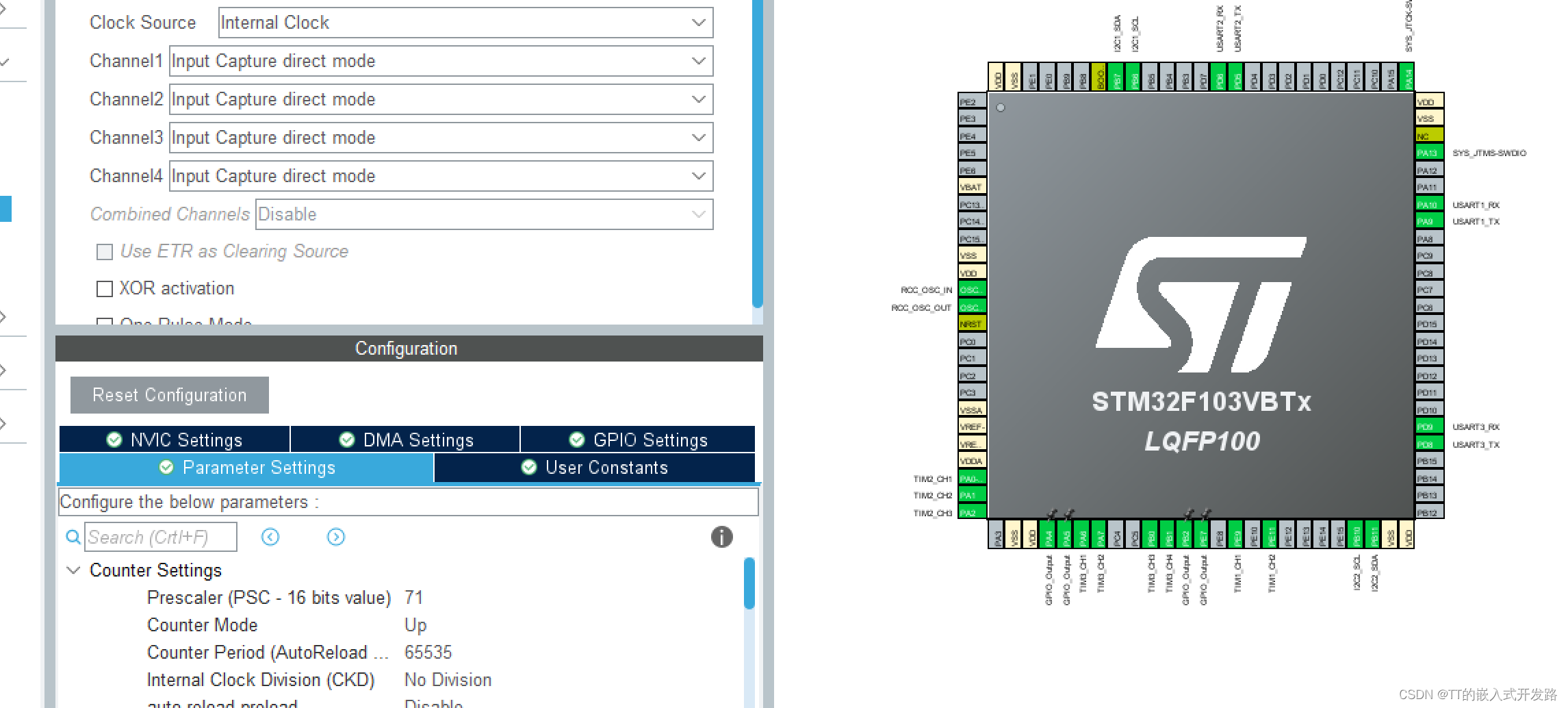Click the Configuration section header
Viewport: 1568px width, 708px height.
pos(409,349)
